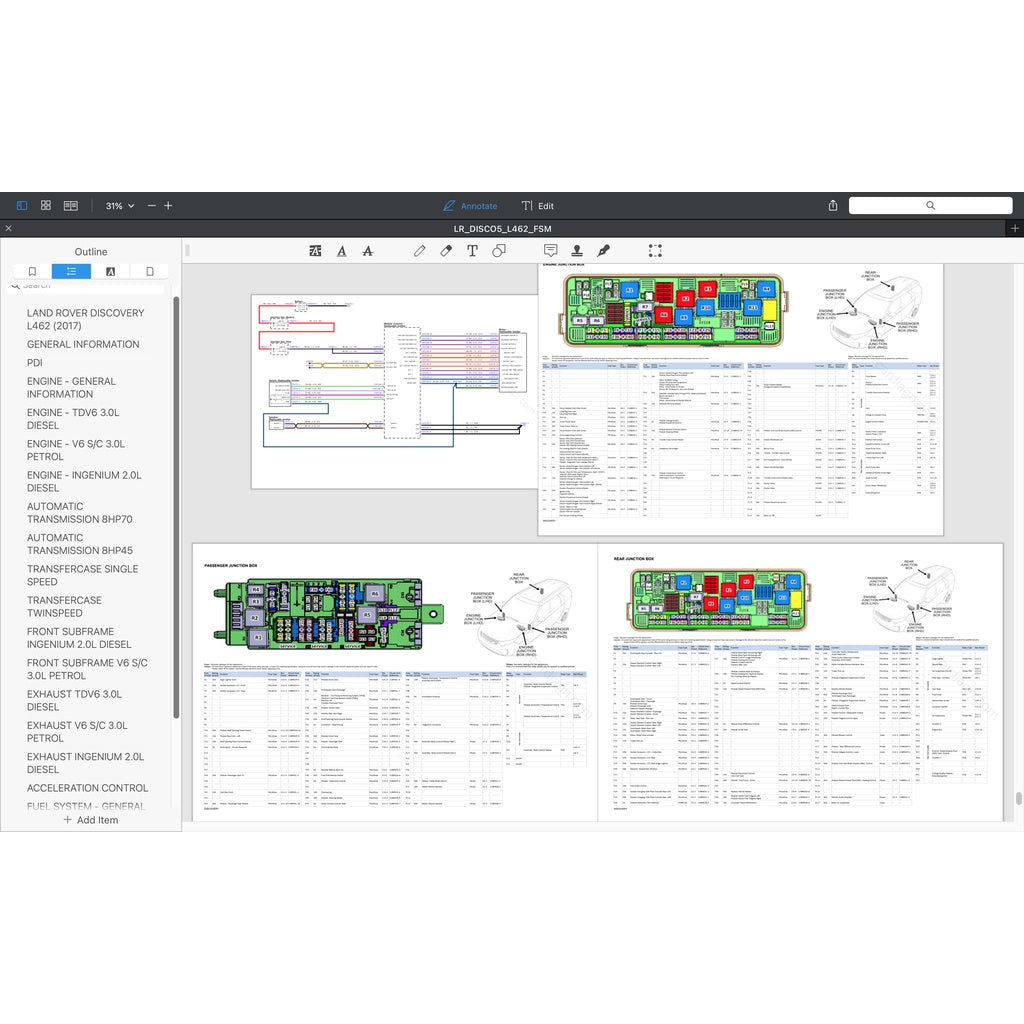1024x1024 pixels.
Task: Switch to the Bookmarks sidebar tab
Action: point(32,271)
